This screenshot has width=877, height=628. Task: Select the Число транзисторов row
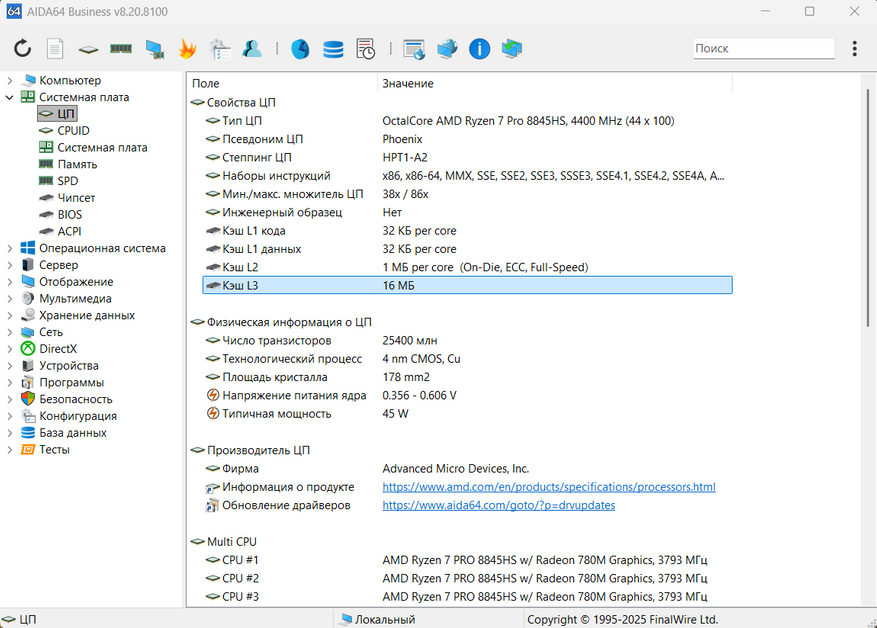tap(468, 341)
